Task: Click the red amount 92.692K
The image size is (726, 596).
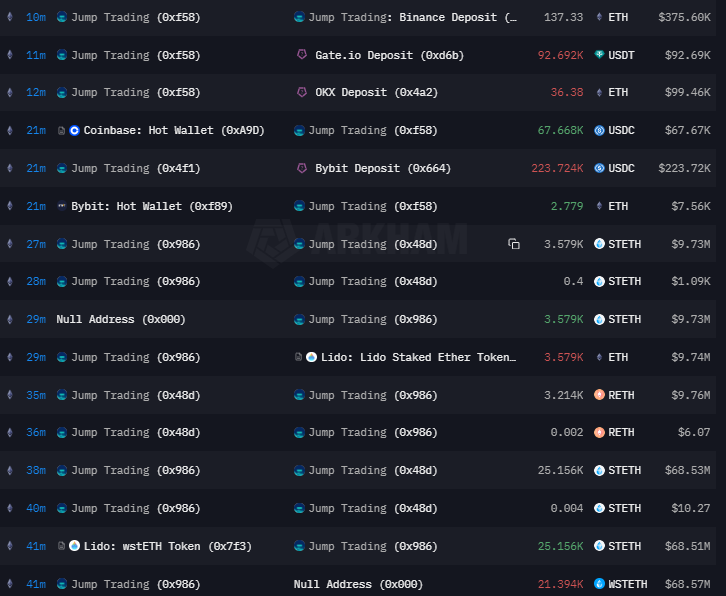Action: [560, 55]
